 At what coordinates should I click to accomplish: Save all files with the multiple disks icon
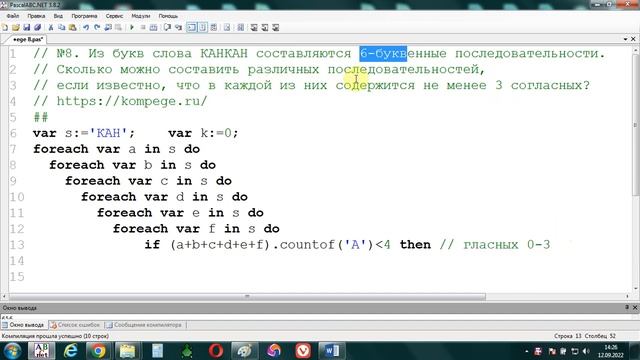pos(38,27)
